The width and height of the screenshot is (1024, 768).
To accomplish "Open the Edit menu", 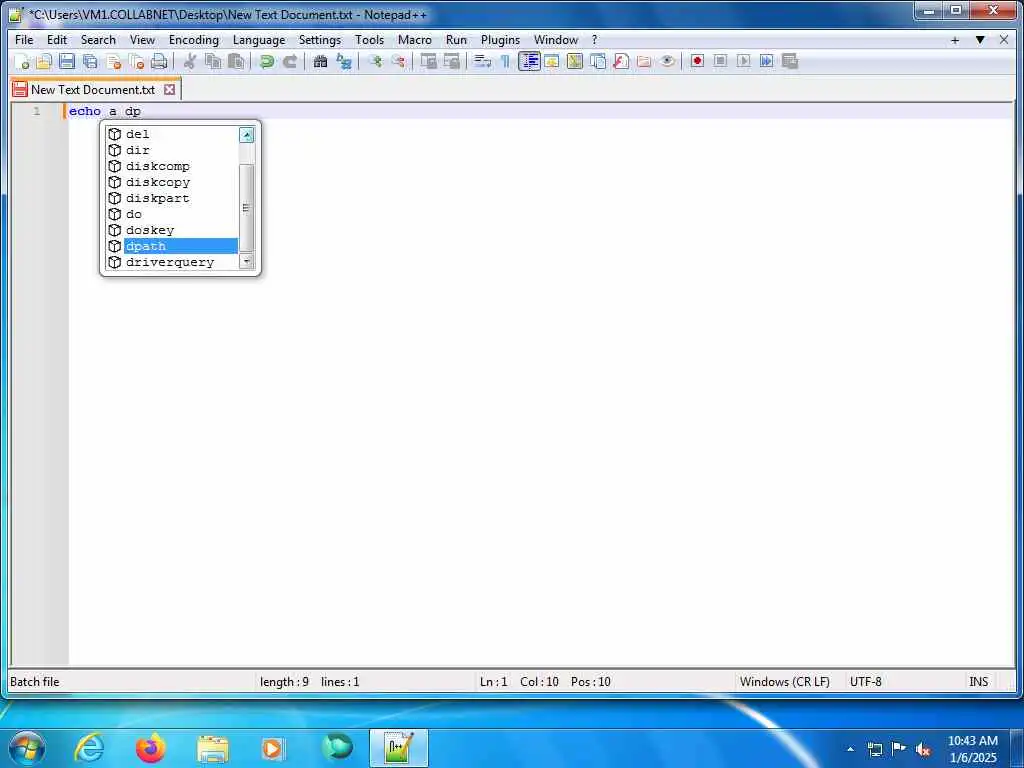I will click(x=57, y=40).
